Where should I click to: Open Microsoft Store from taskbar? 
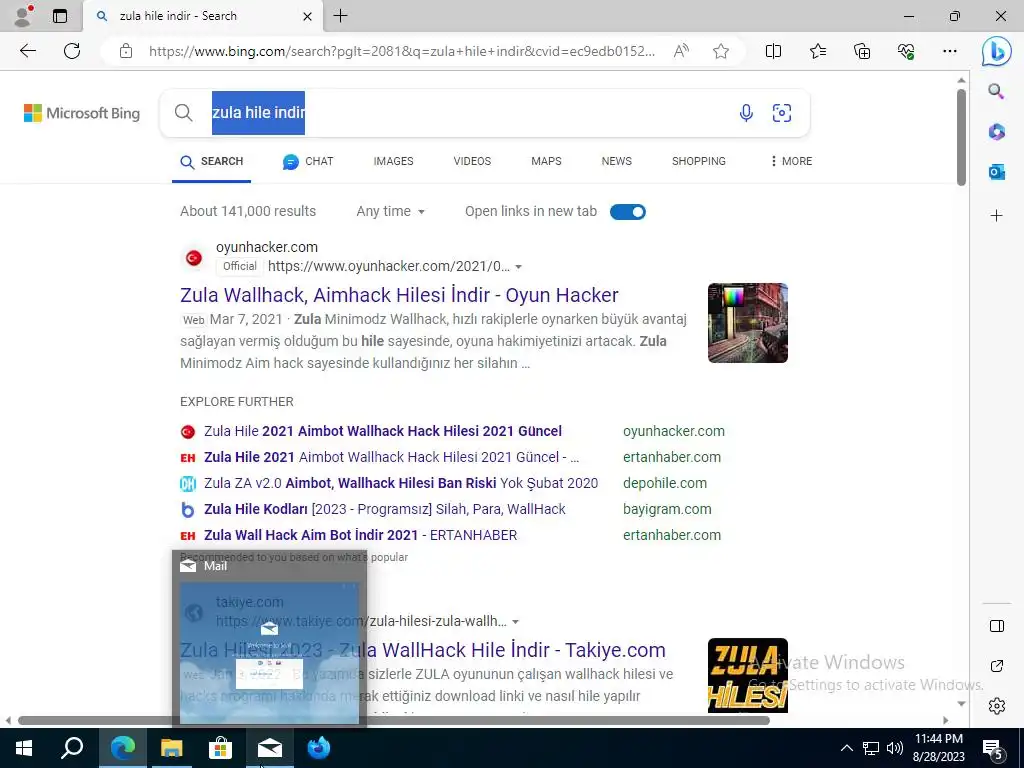(x=220, y=748)
